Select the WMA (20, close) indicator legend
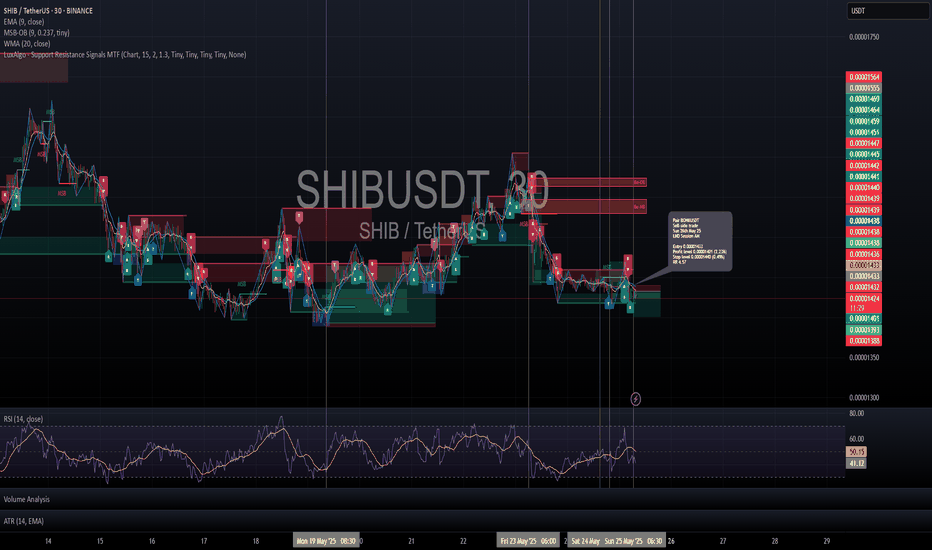 pyautogui.click(x=27, y=43)
